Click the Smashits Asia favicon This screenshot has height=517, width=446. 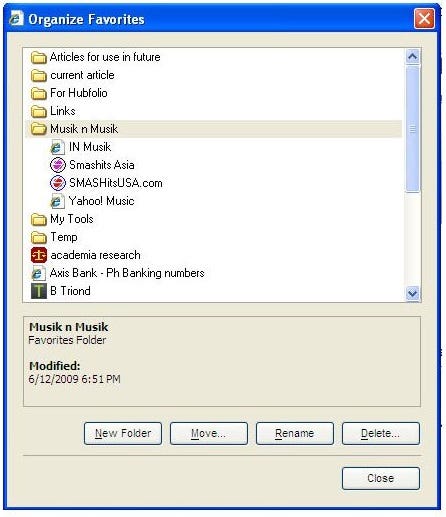click(x=58, y=165)
